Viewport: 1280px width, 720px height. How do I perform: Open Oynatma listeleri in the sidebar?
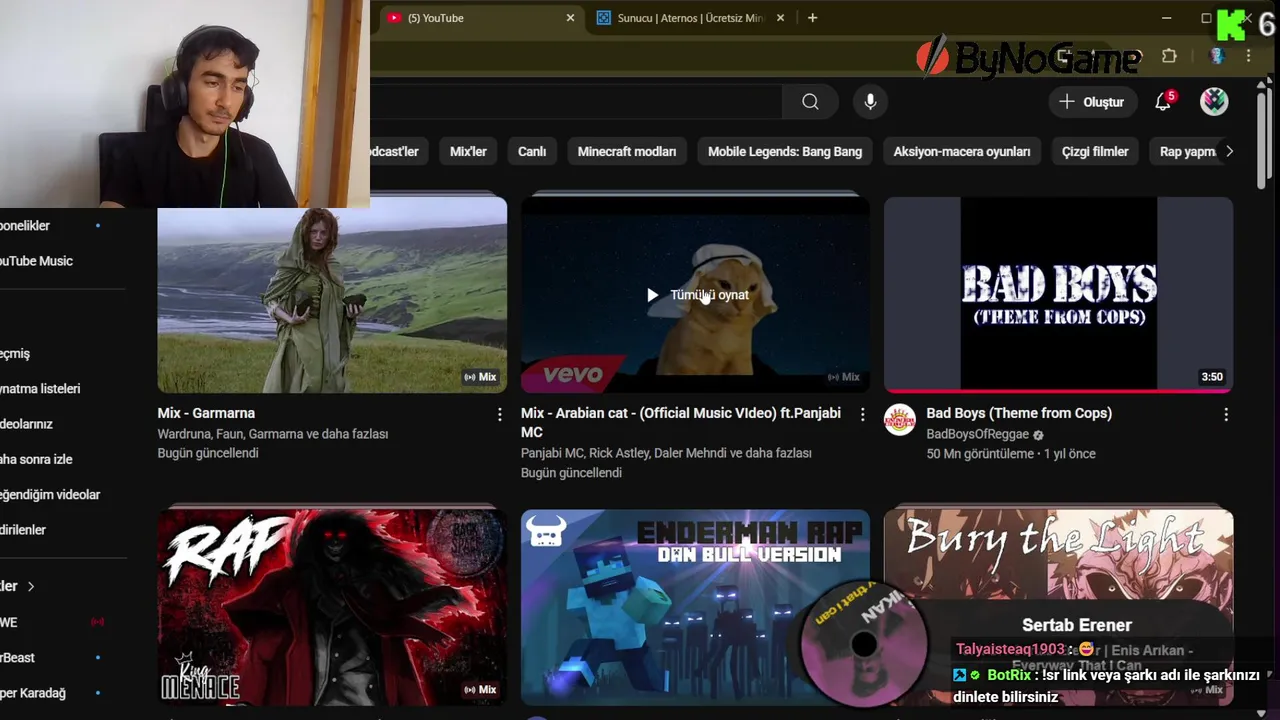pyautogui.click(x=40, y=389)
